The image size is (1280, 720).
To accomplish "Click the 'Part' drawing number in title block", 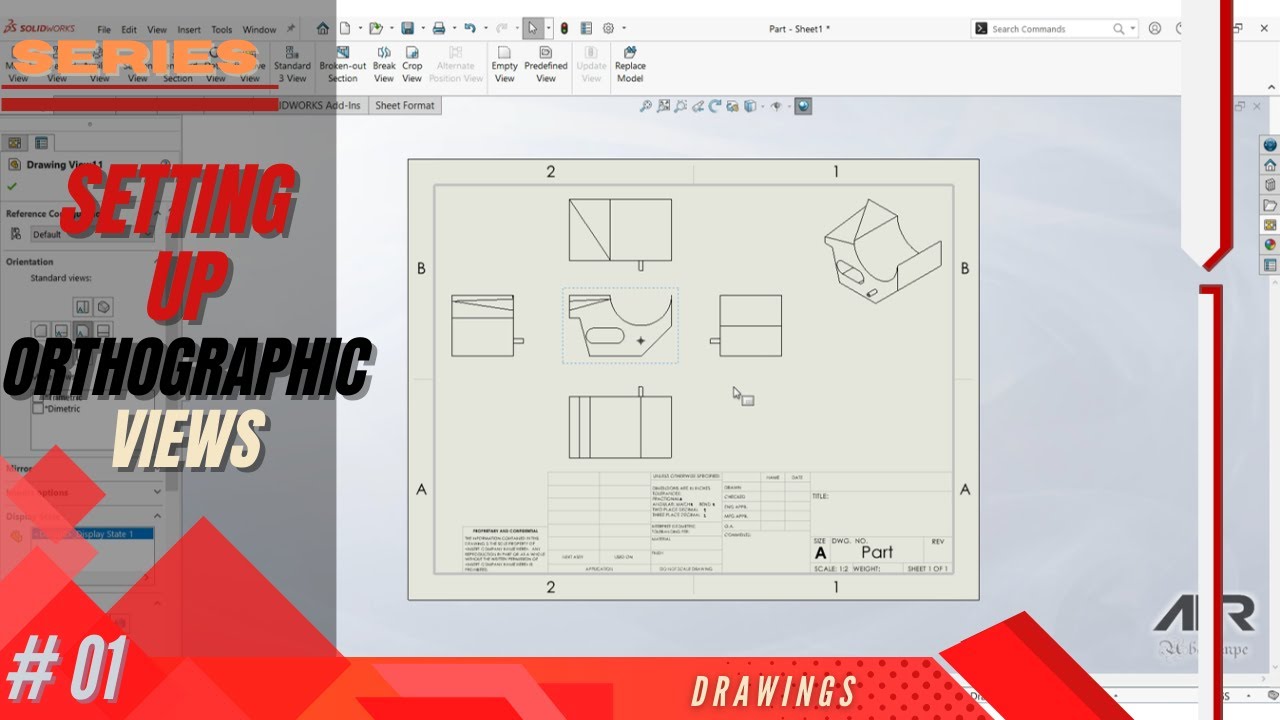I will pyautogui.click(x=877, y=552).
